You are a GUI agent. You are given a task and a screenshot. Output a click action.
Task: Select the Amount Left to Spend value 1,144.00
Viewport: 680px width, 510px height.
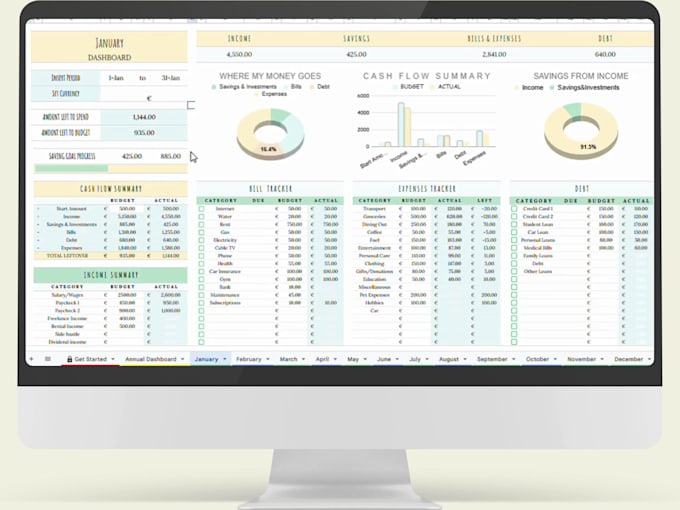tap(144, 117)
